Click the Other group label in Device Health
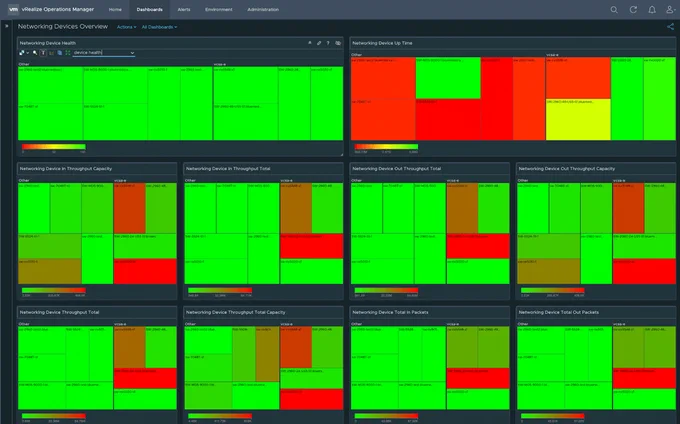 (x=24, y=64)
